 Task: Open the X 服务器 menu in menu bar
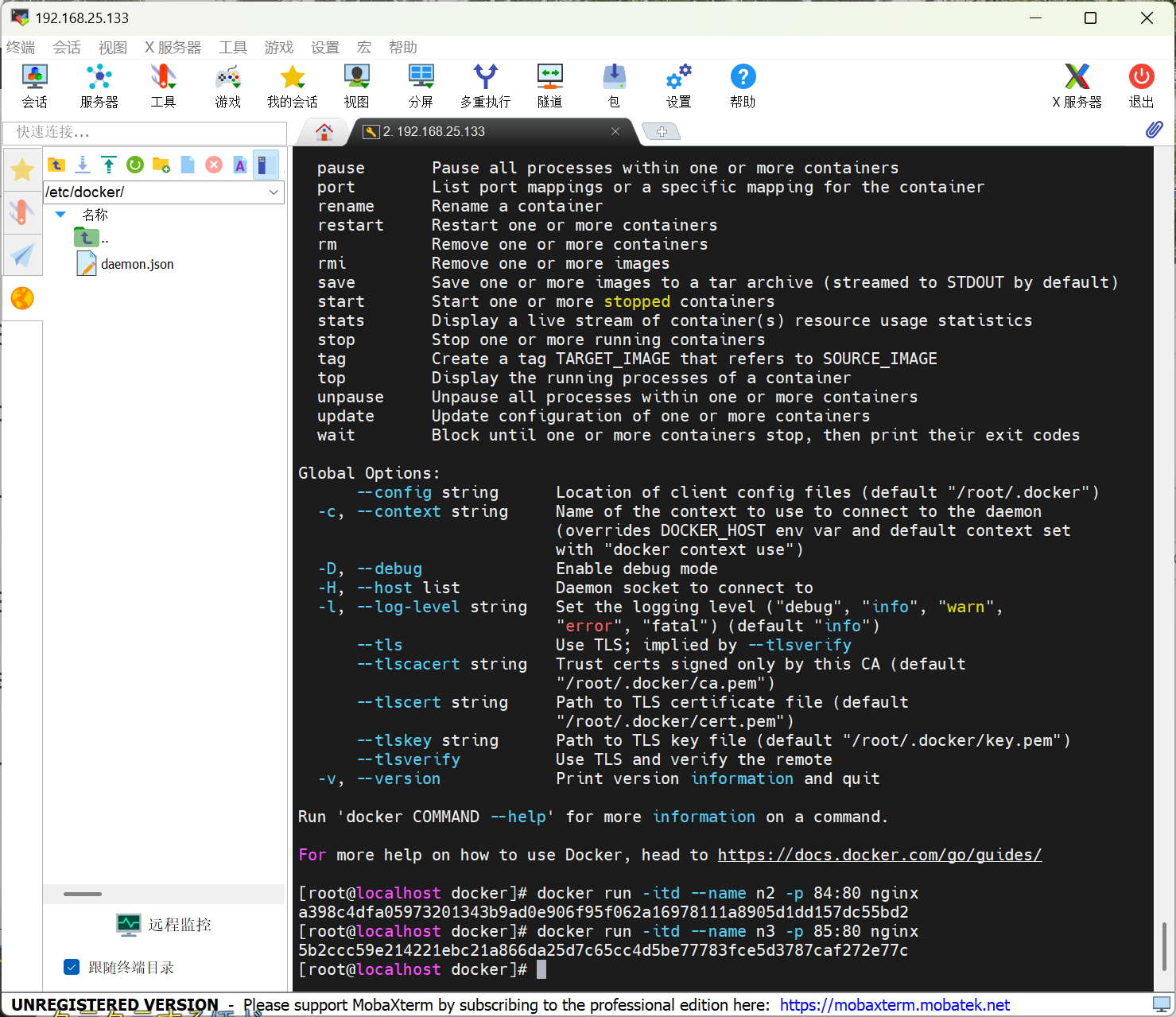click(173, 48)
